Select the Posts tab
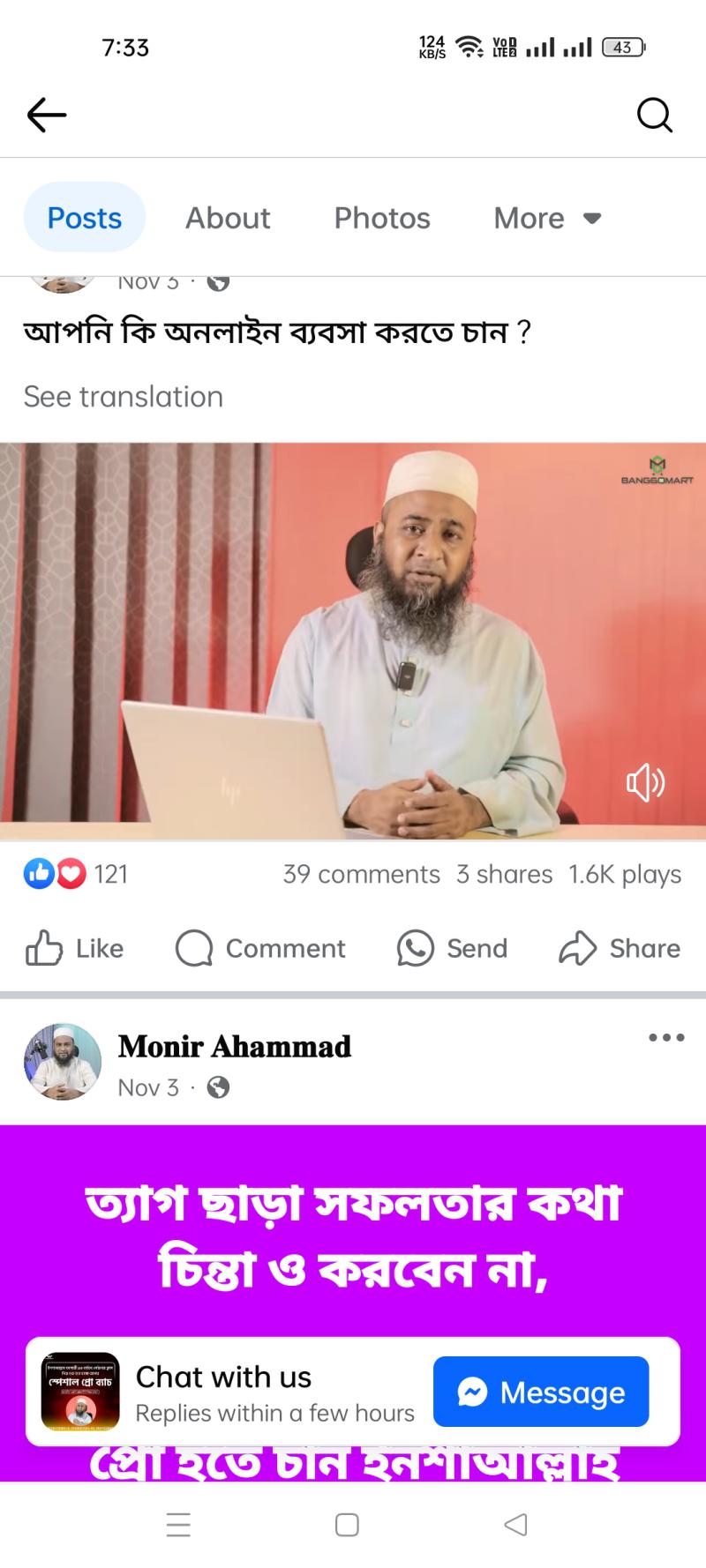Image resolution: width=706 pixels, height=1568 pixels. [85, 218]
